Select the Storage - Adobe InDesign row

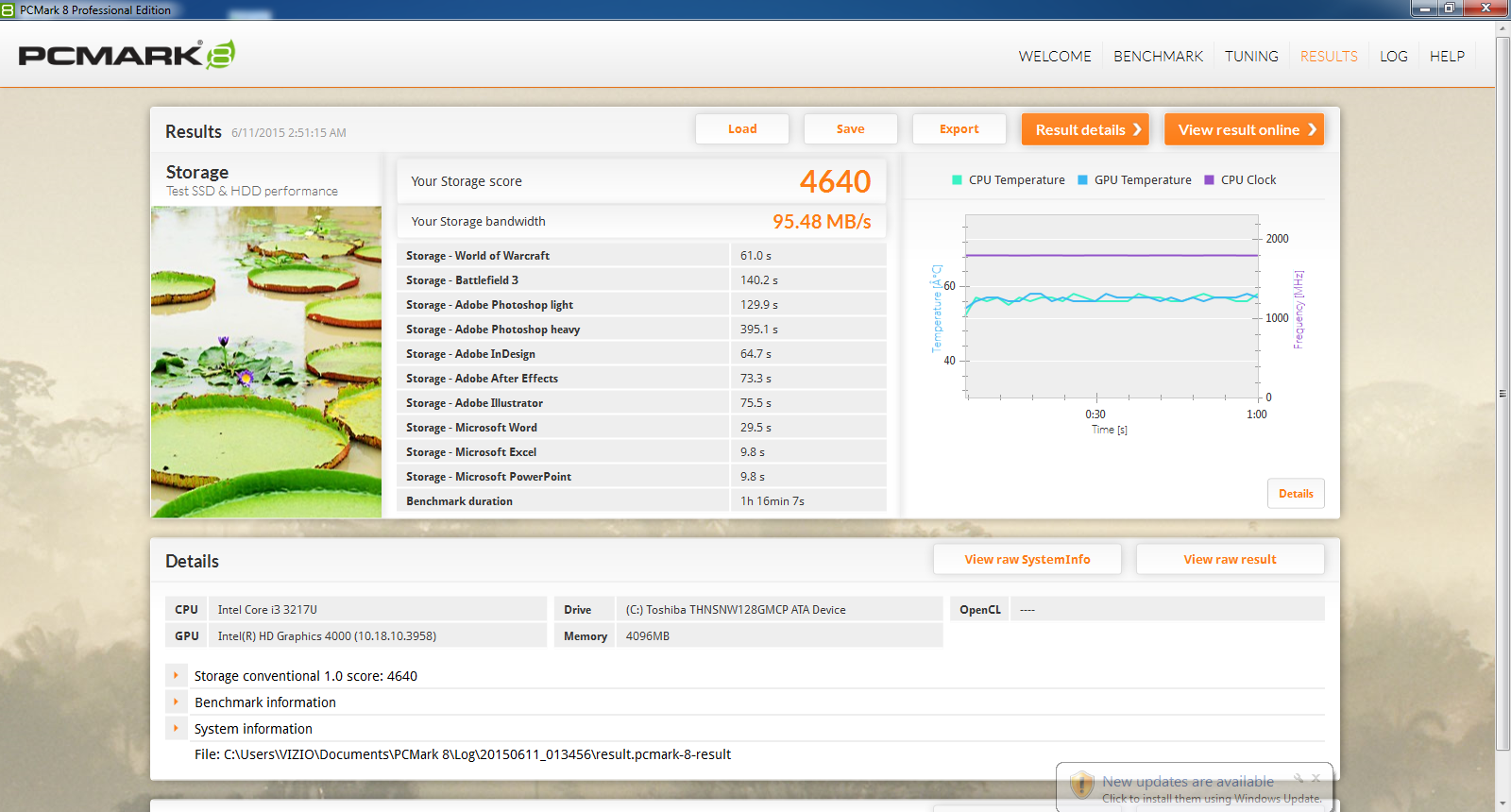[x=641, y=354]
